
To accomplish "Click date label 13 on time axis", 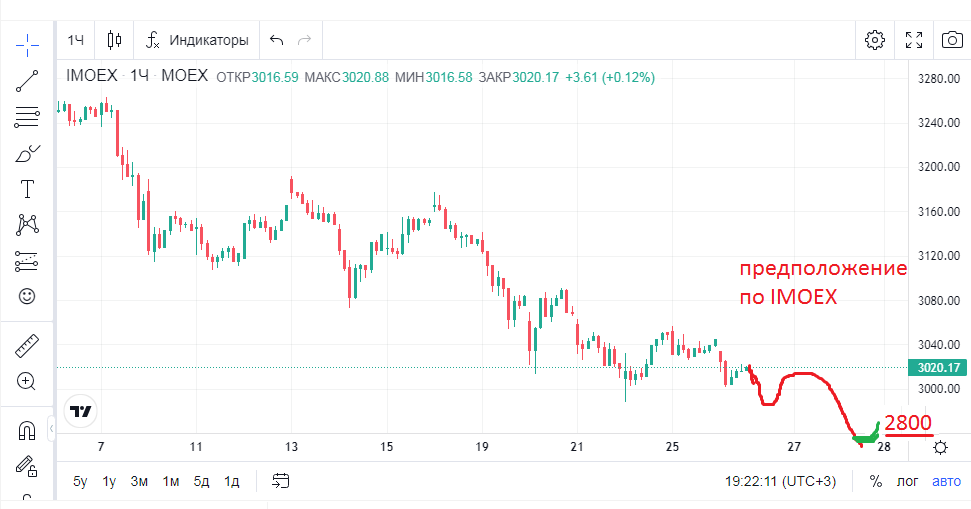I will tap(291, 446).
